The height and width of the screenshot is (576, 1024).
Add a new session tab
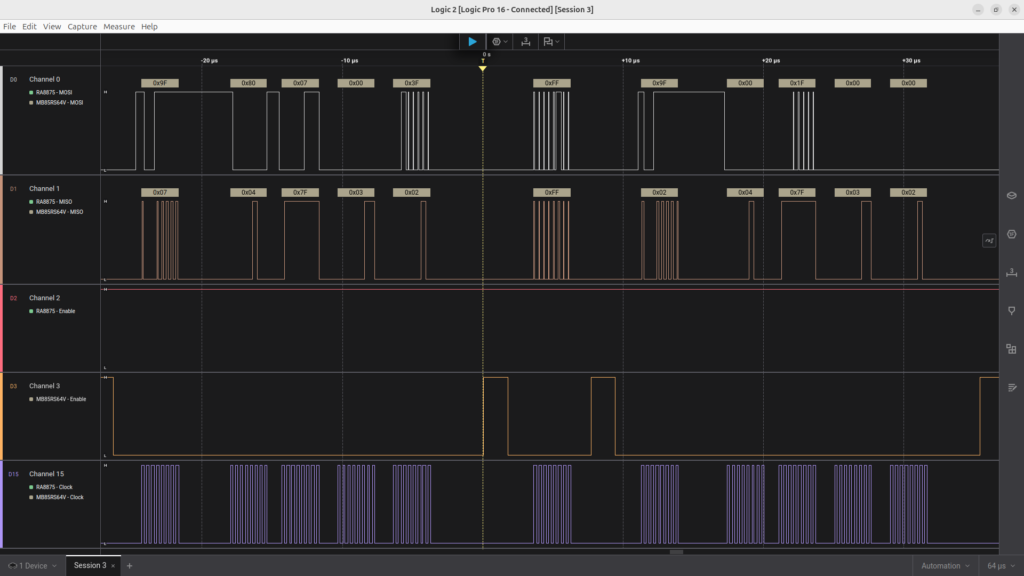coord(129,566)
